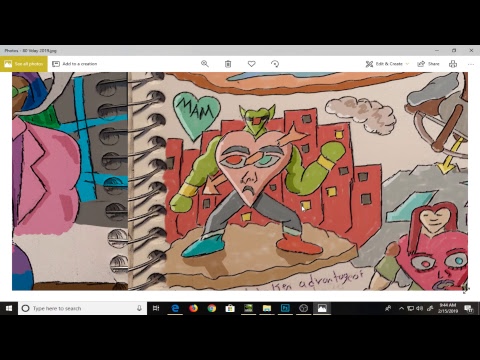
Task: Mark the photo as favorite with heart icon
Action: click(252, 64)
